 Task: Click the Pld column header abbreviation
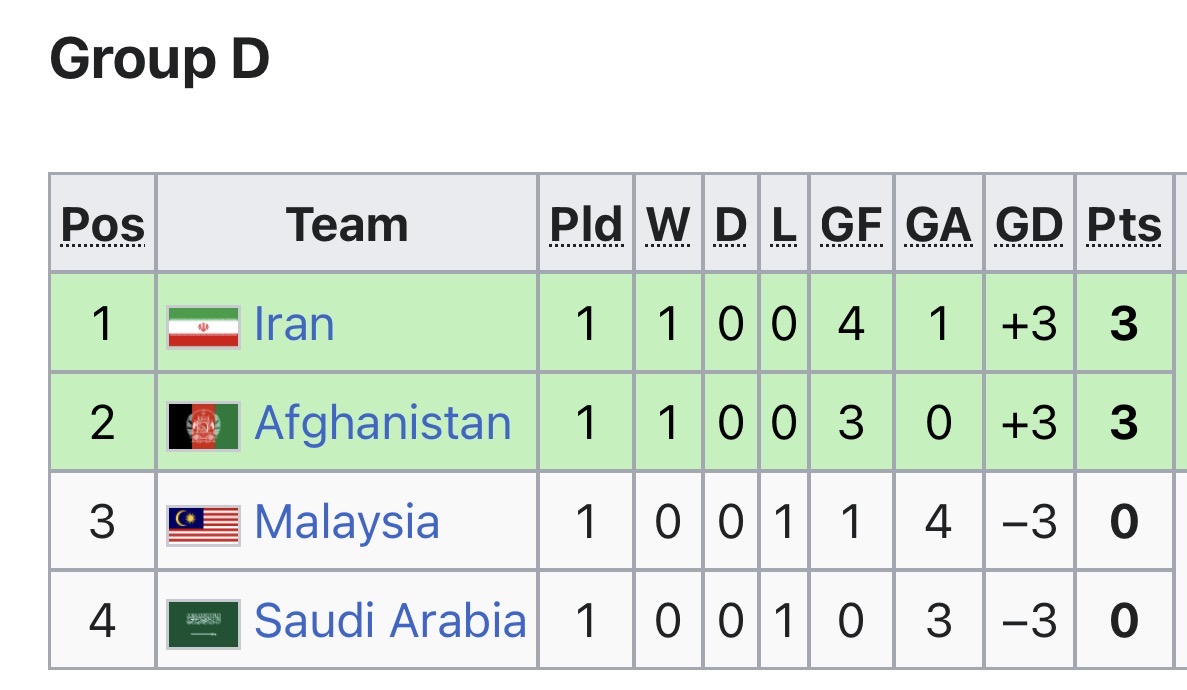point(586,225)
